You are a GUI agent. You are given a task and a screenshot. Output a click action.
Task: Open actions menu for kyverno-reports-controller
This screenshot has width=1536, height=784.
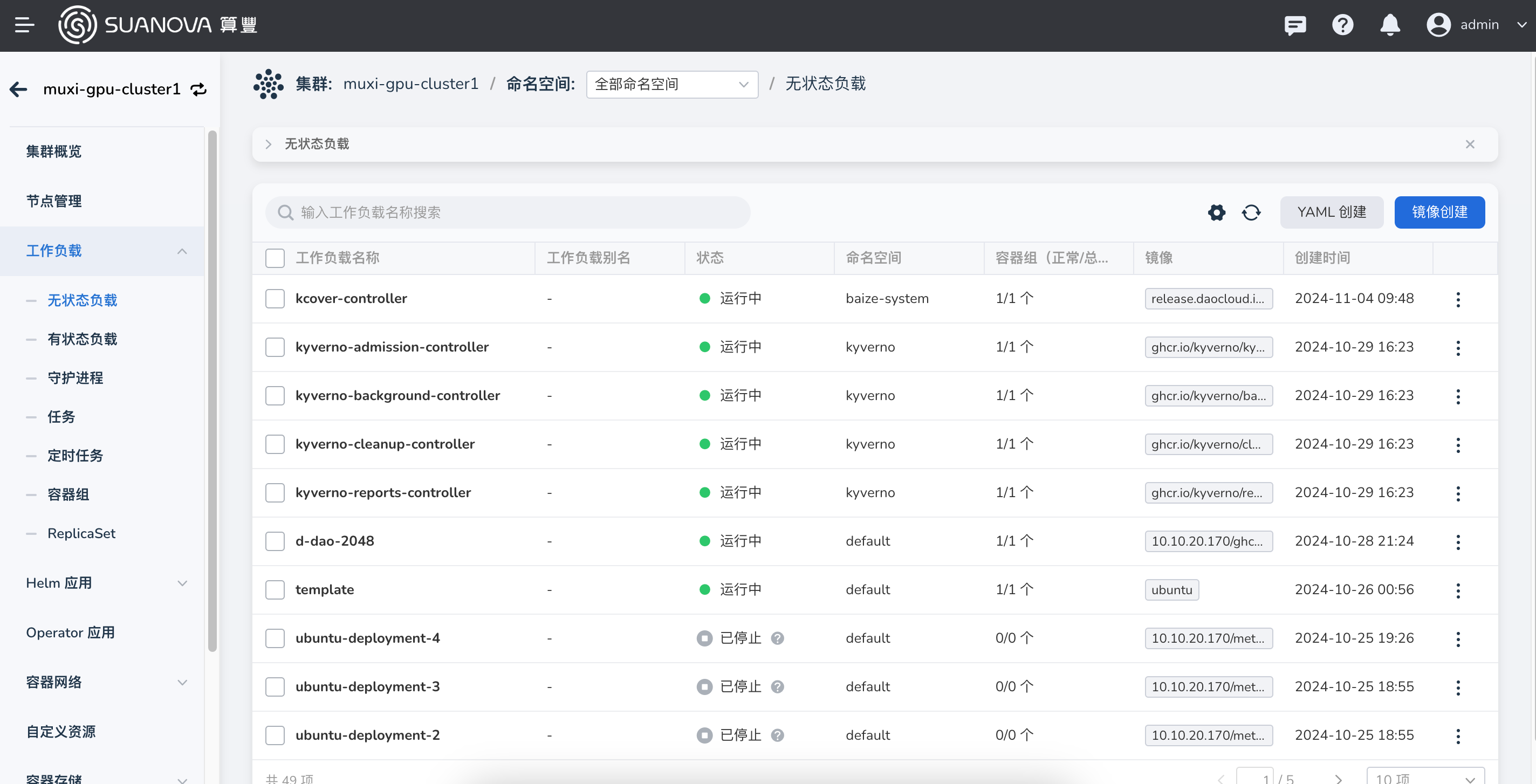pyautogui.click(x=1458, y=493)
